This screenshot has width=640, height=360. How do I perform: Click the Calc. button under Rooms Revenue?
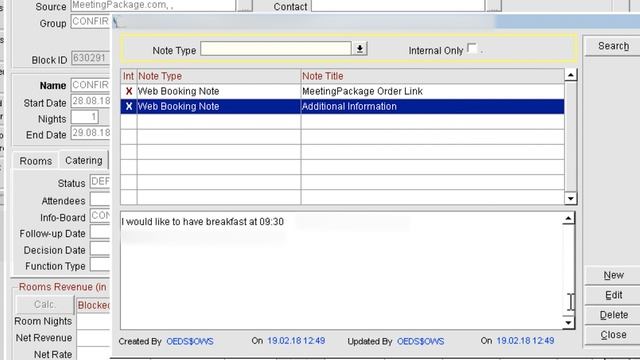tap(44, 304)
